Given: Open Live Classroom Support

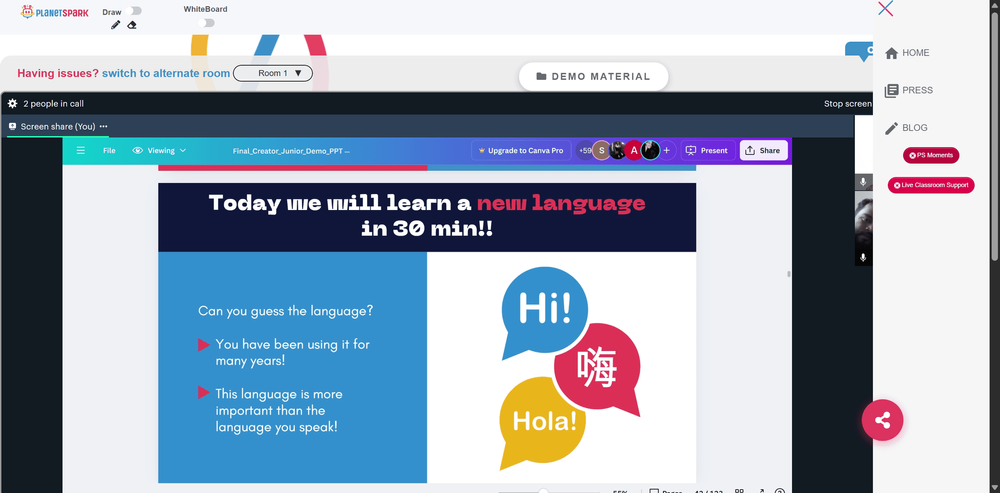Looking at the screenshot, I should coord(931,185).
